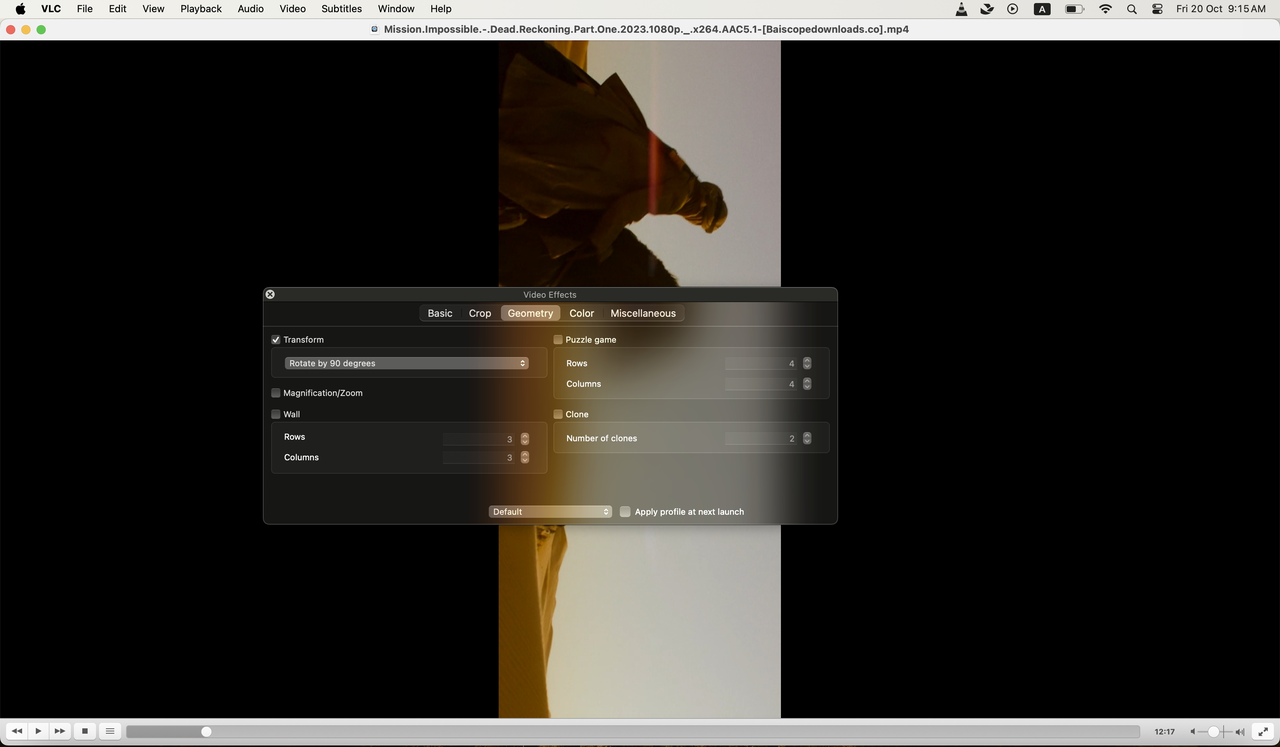Enable the Clone effect
Viewport: 1280px width, 747px height.
[x=558, y=414]
